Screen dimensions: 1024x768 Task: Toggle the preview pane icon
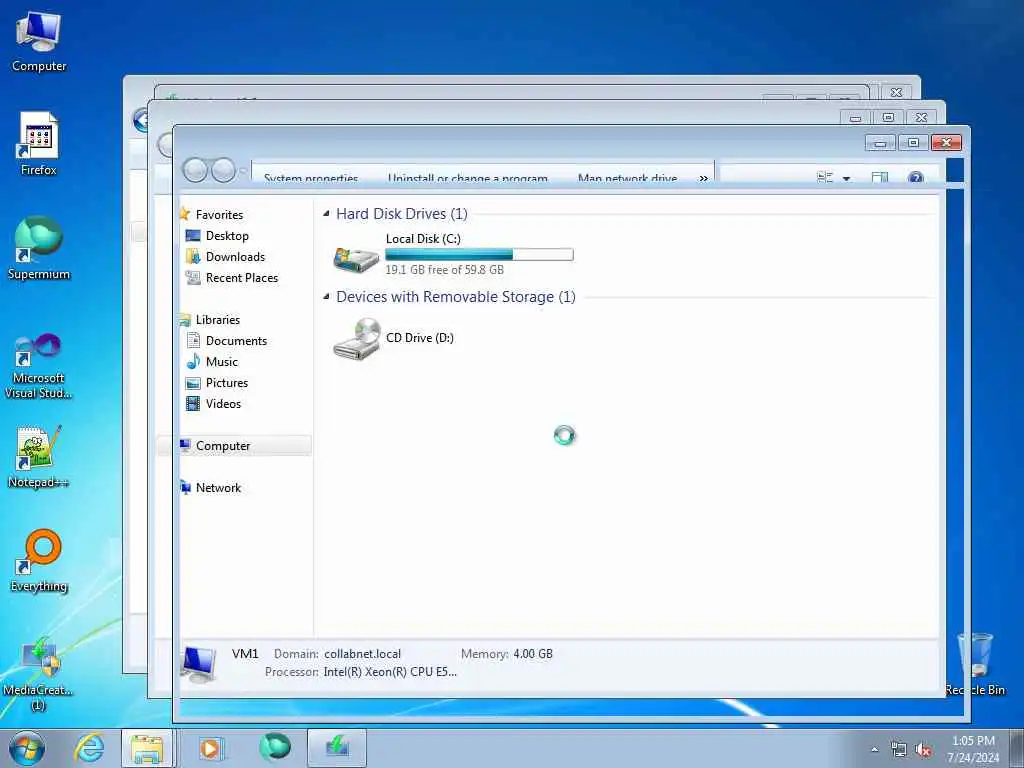(x=880, y=178)
